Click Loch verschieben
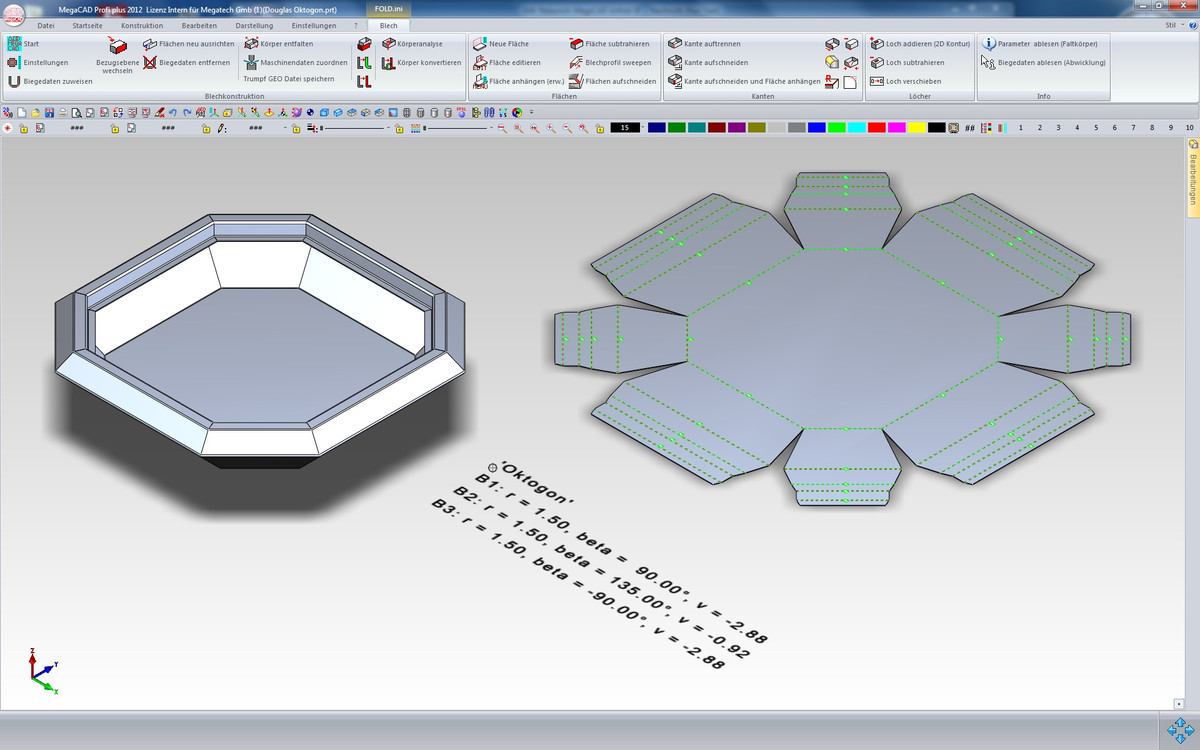The height and width of the screenshot is (750, 1200). pyautogui.click(x=906, y=81)
